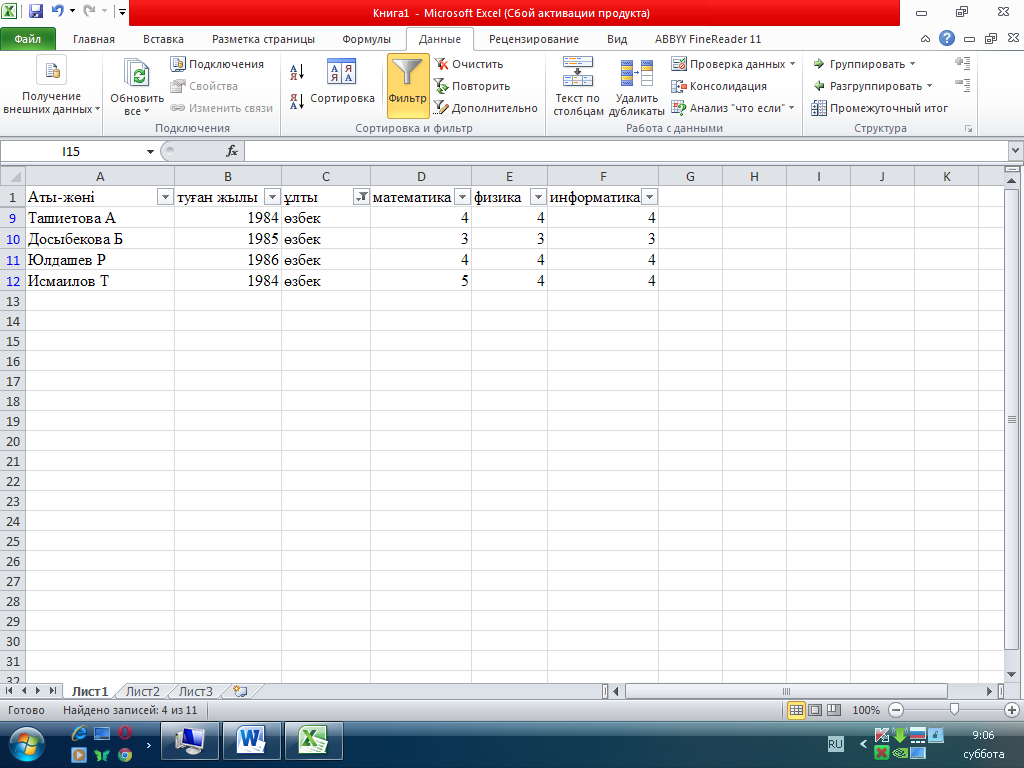This screenshot has width=1024, height=768.
Task: Switch to the Рецензирование tab
Action: click(x=534, y=39)
